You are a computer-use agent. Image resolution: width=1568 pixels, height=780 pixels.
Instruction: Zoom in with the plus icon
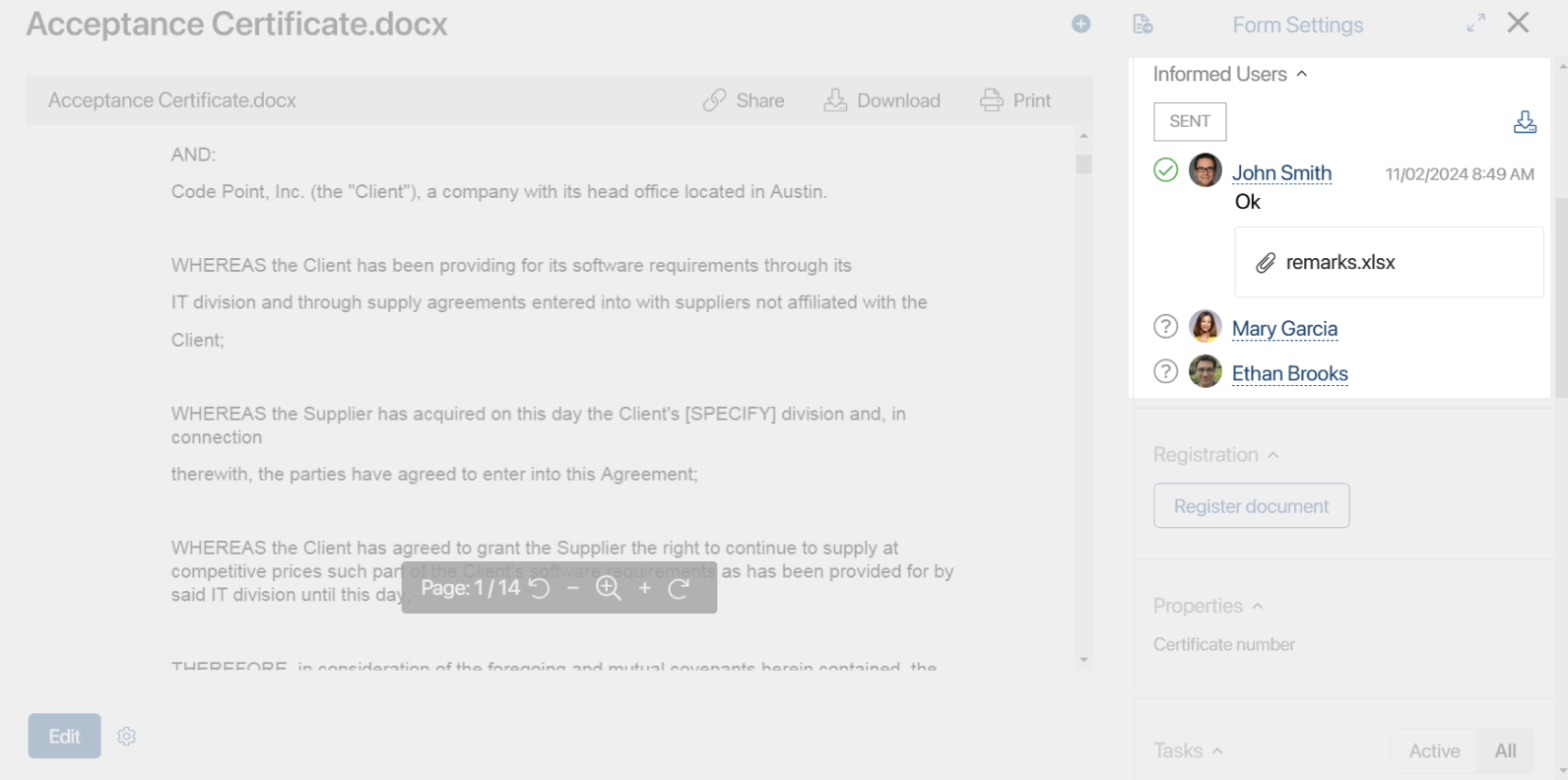click(645, 588)
